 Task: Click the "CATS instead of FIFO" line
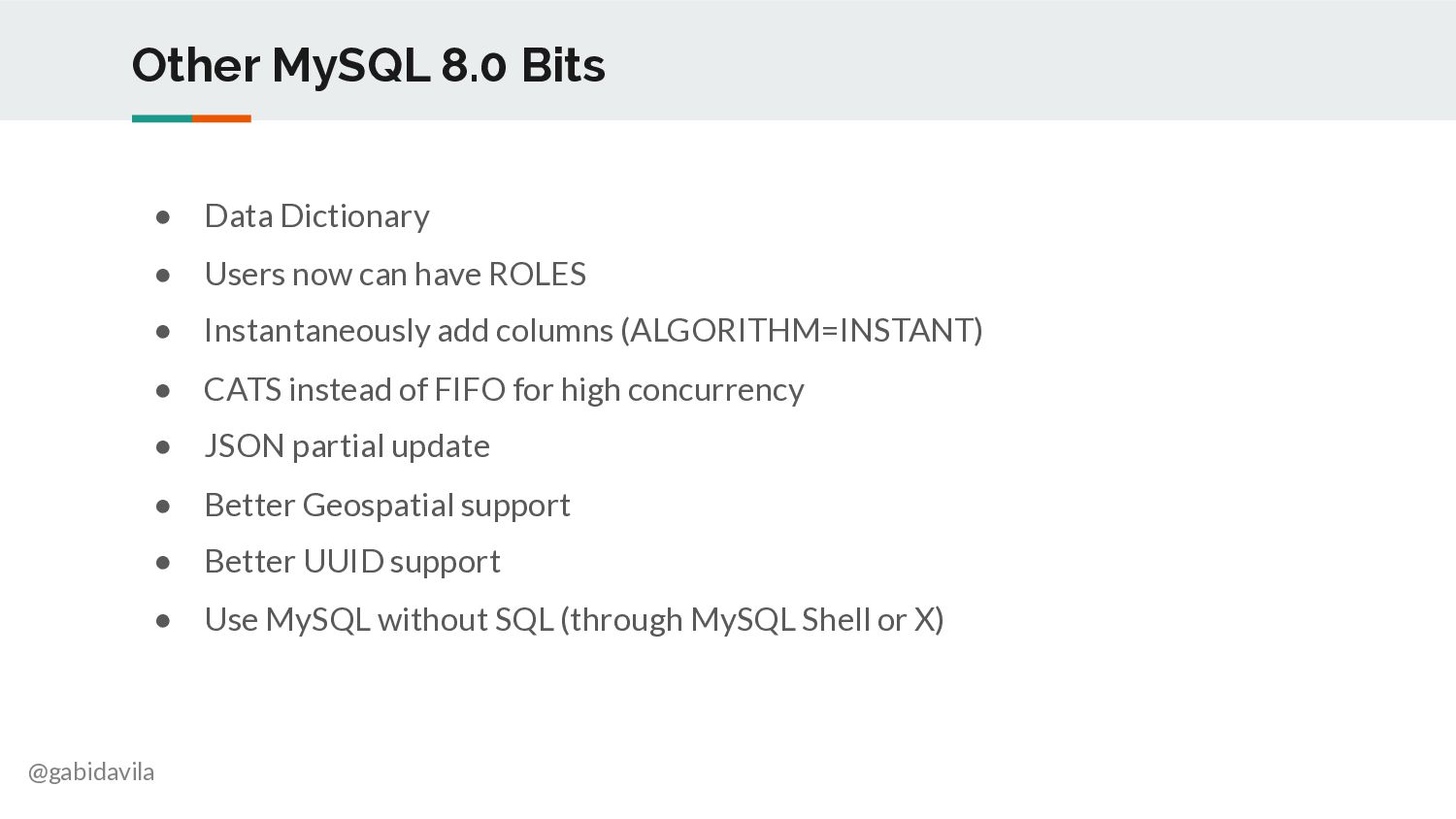coord(504,390)
